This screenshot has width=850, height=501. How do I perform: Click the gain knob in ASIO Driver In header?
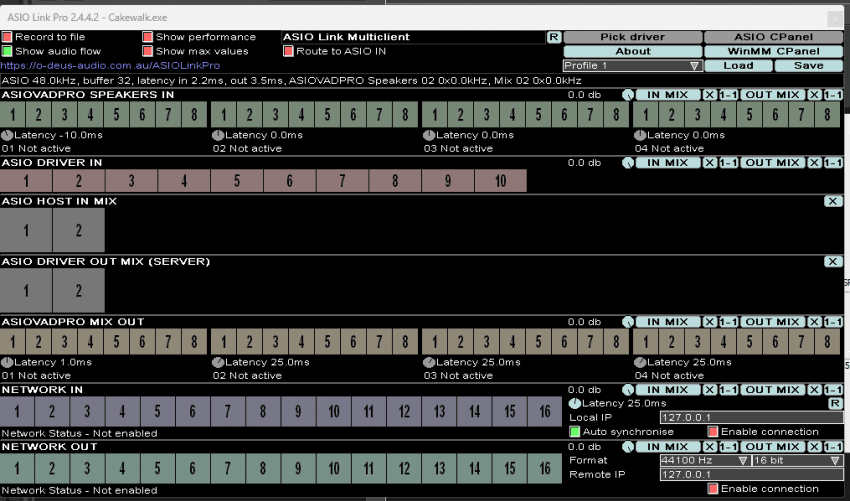coord(627,162)
